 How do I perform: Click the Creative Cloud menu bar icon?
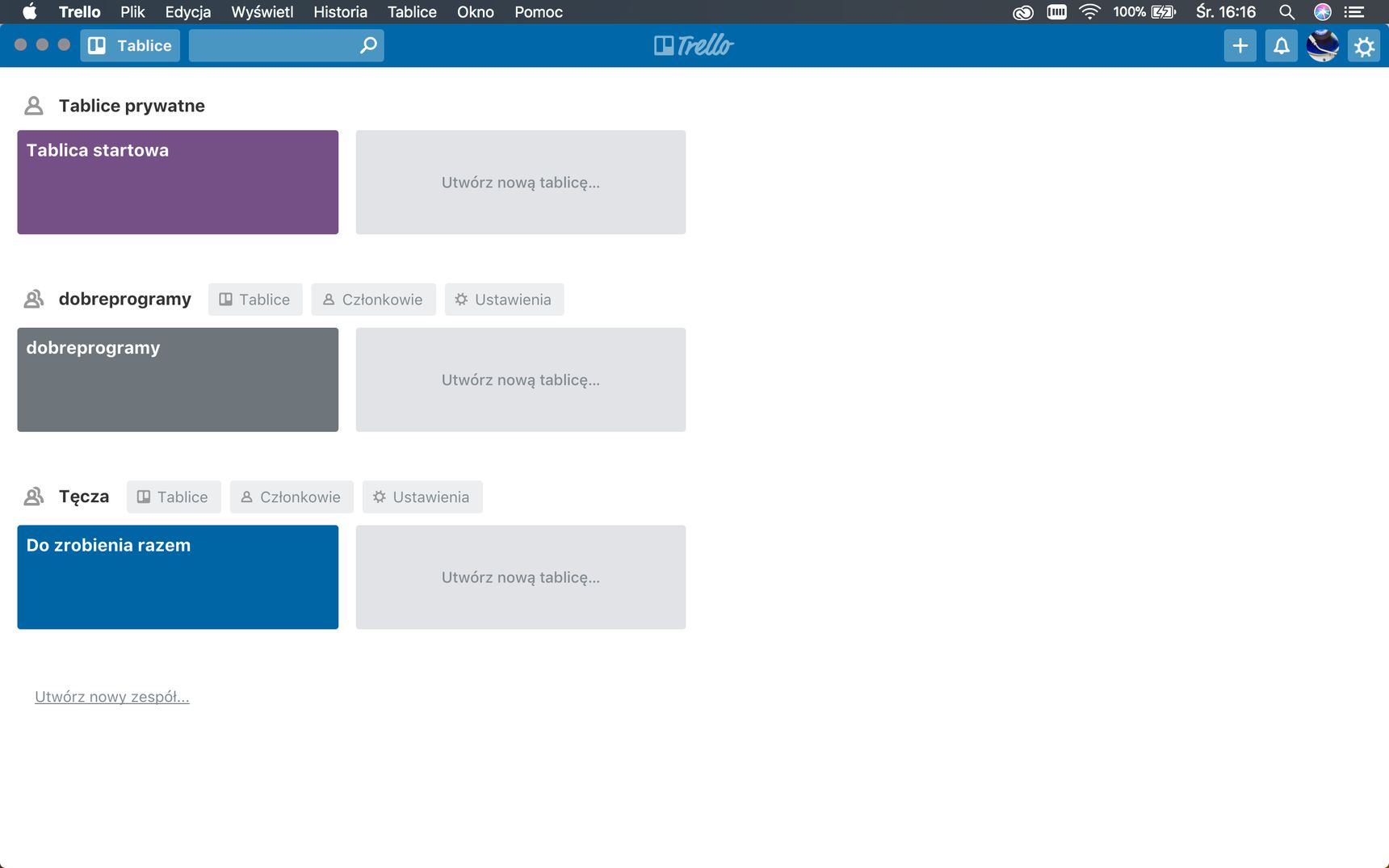pos(1023,12)
